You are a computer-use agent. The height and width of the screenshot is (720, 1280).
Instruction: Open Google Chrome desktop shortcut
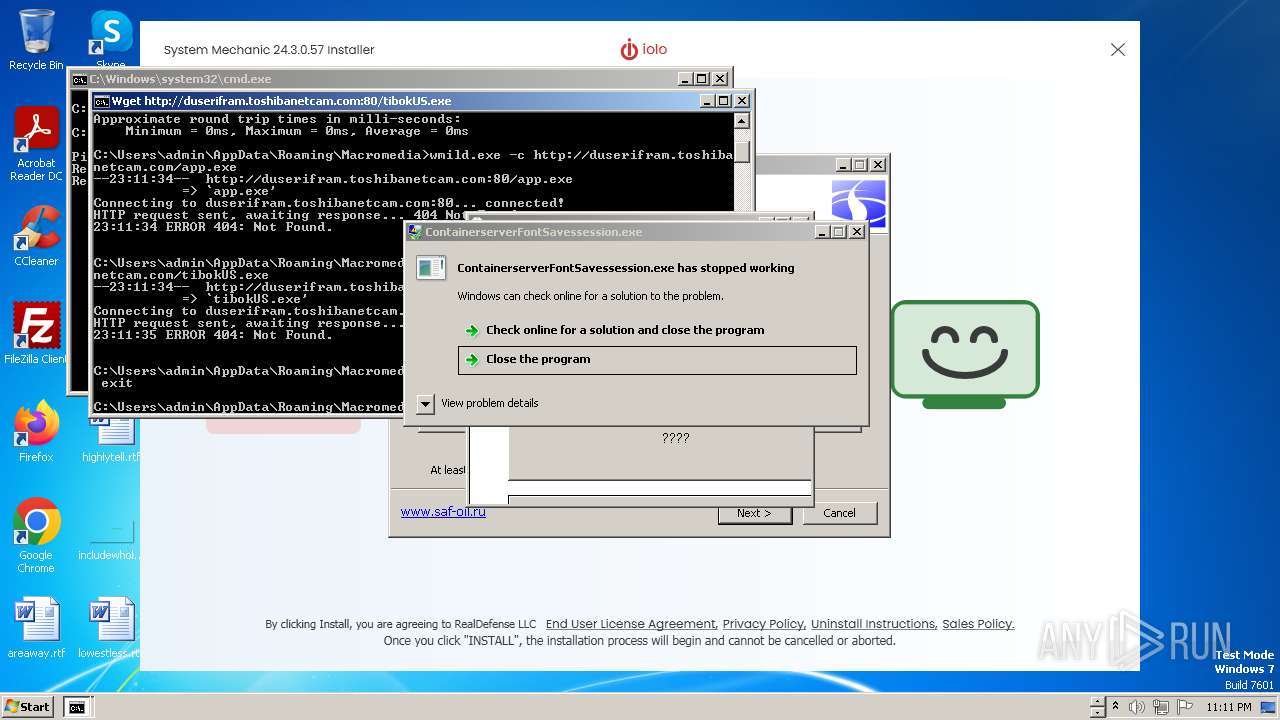(x=36, y=535)
